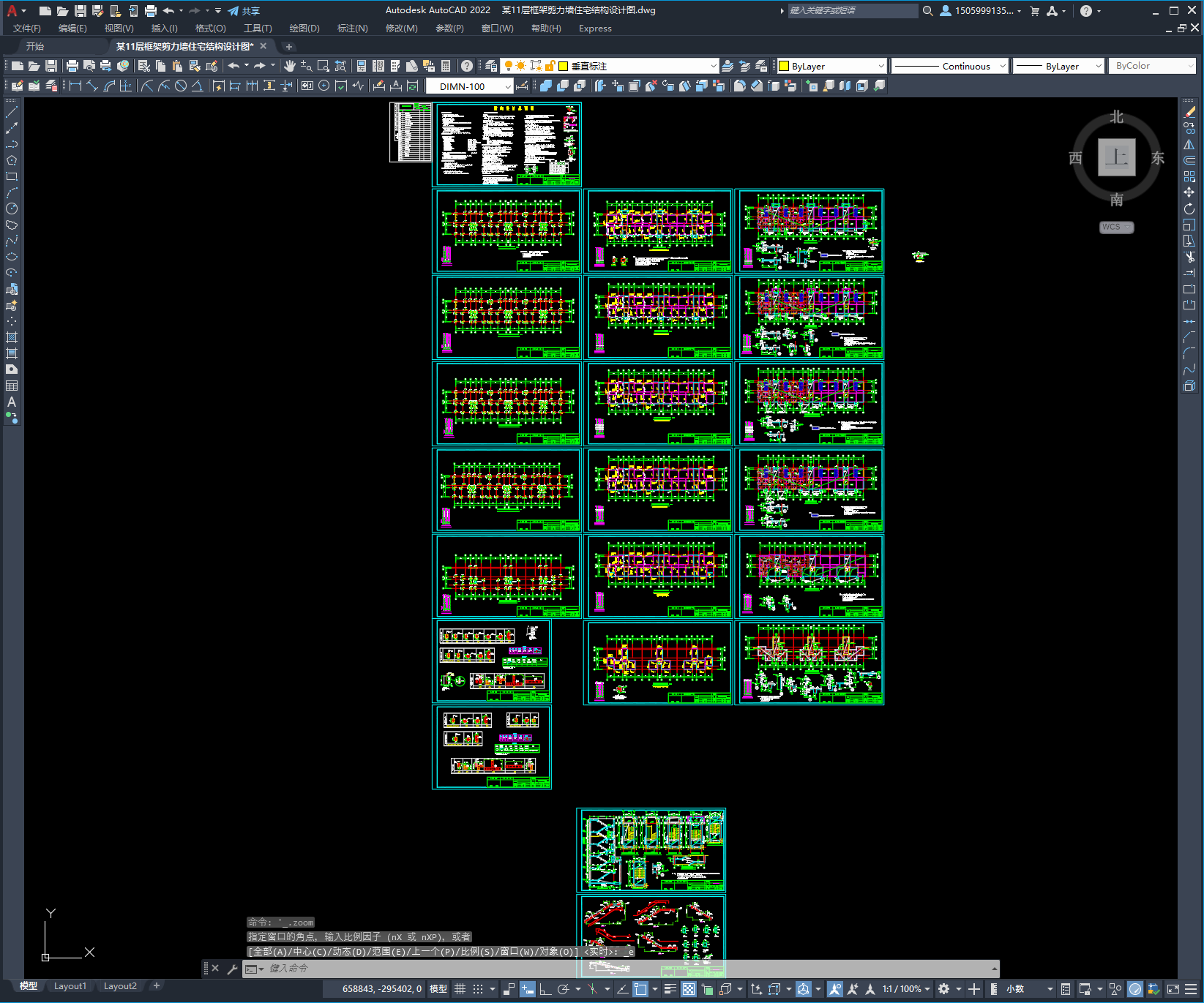Click the 共享 share button

244,11
